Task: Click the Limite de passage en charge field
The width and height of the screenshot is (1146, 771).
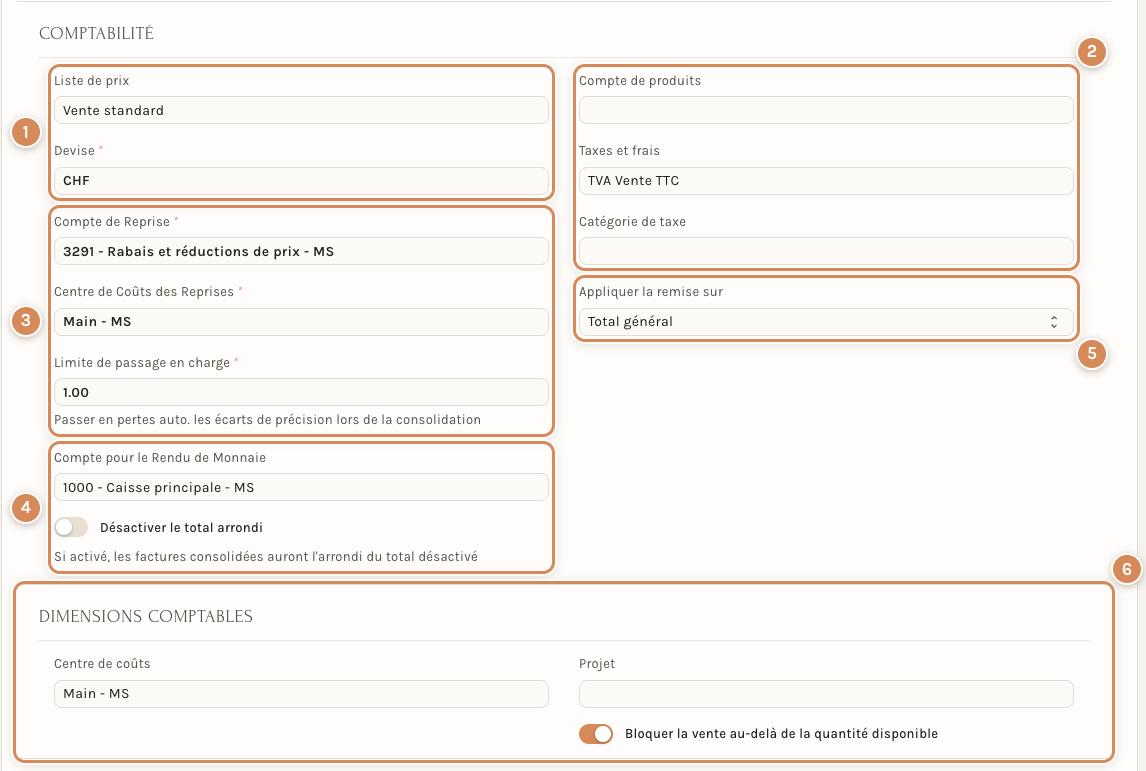Action: pos(301,392)
